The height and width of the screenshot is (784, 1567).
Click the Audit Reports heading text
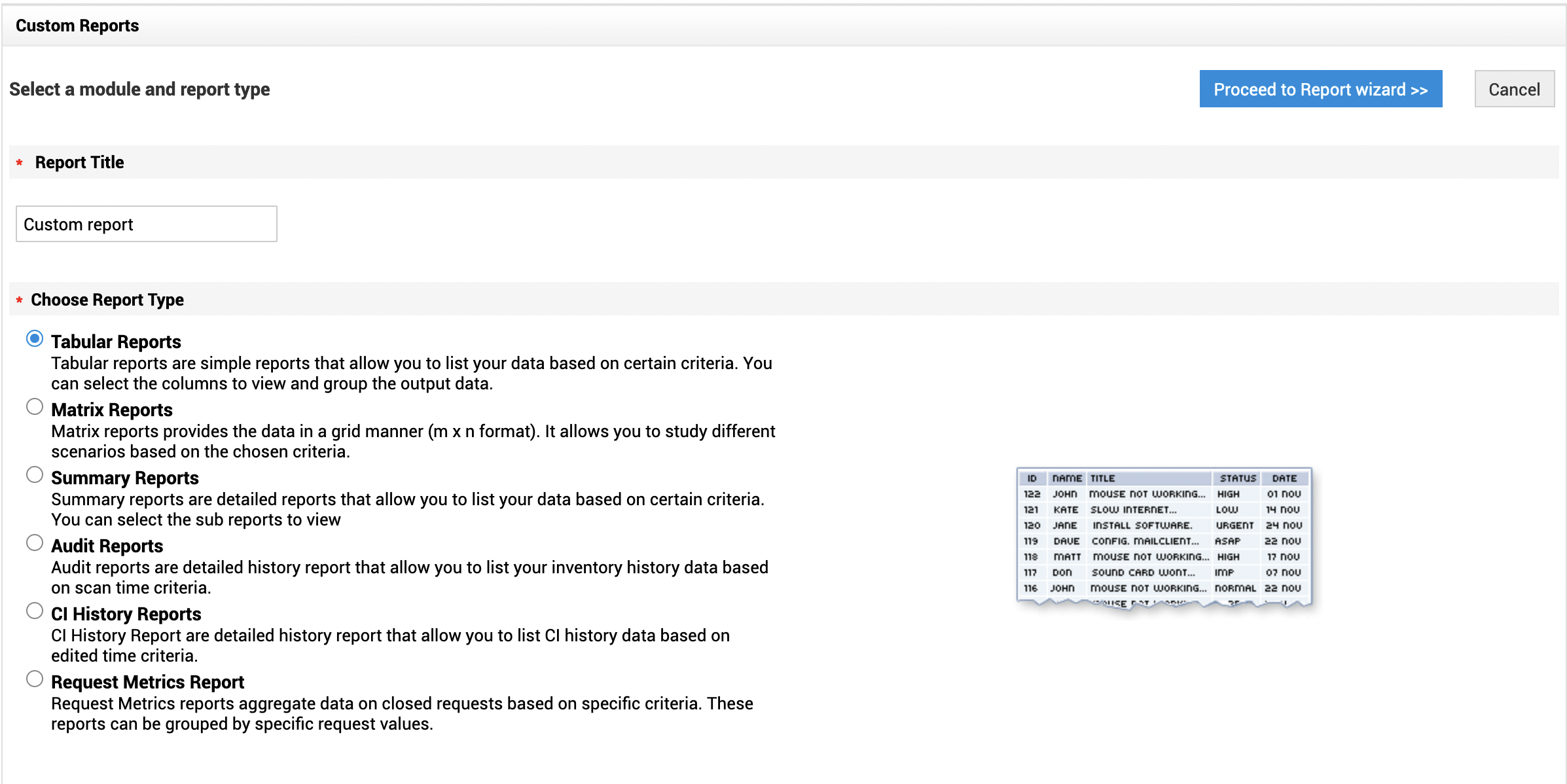pyautogui.click(x=107, y=546)
